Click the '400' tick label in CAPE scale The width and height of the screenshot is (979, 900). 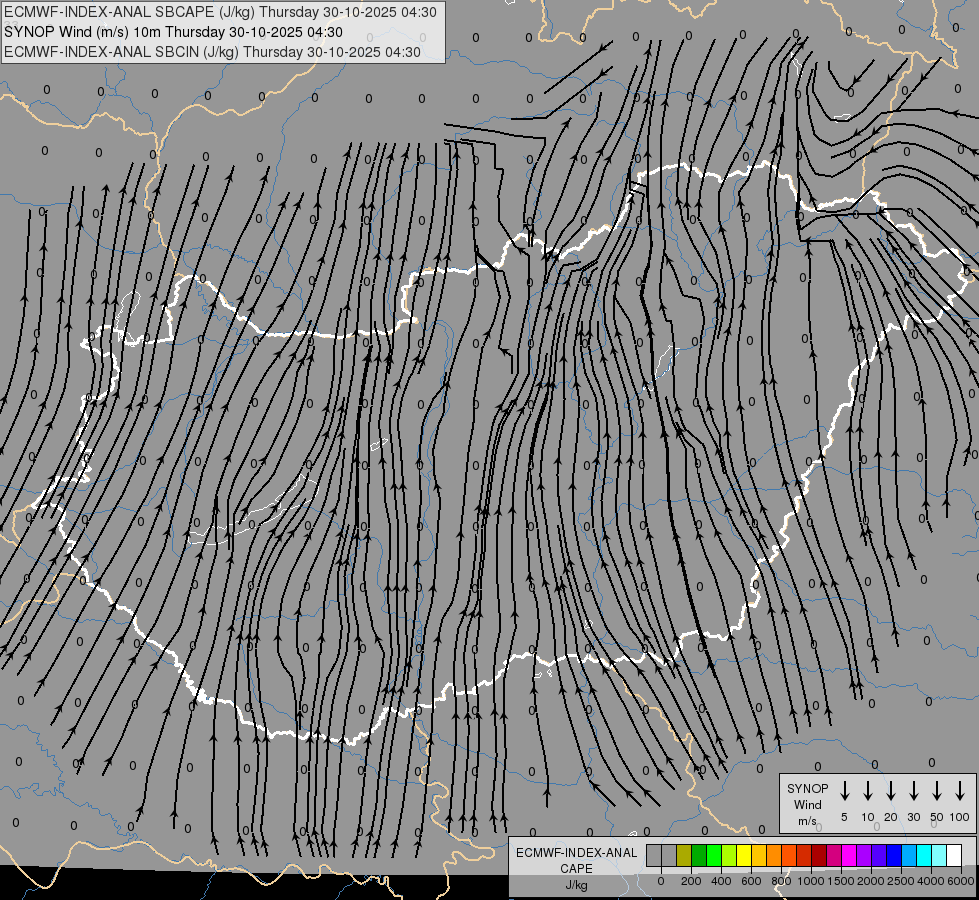(721, 881)
